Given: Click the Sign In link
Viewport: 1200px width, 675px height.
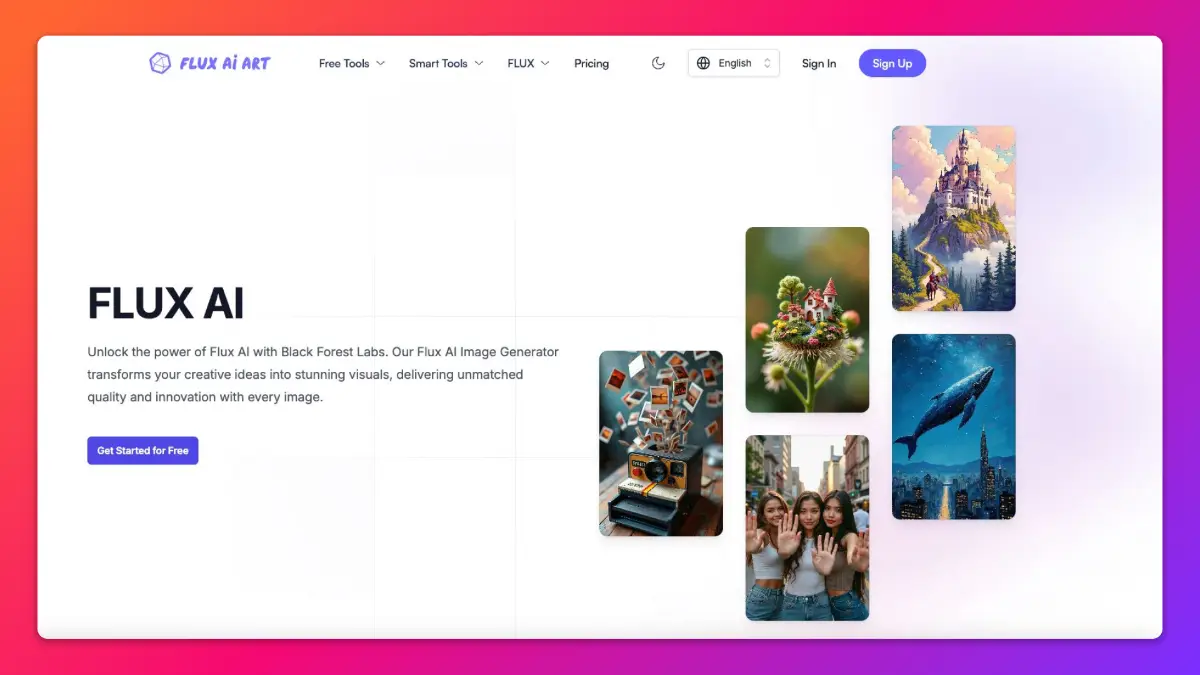Looking at the screenshot, I should tap(818, 63).
